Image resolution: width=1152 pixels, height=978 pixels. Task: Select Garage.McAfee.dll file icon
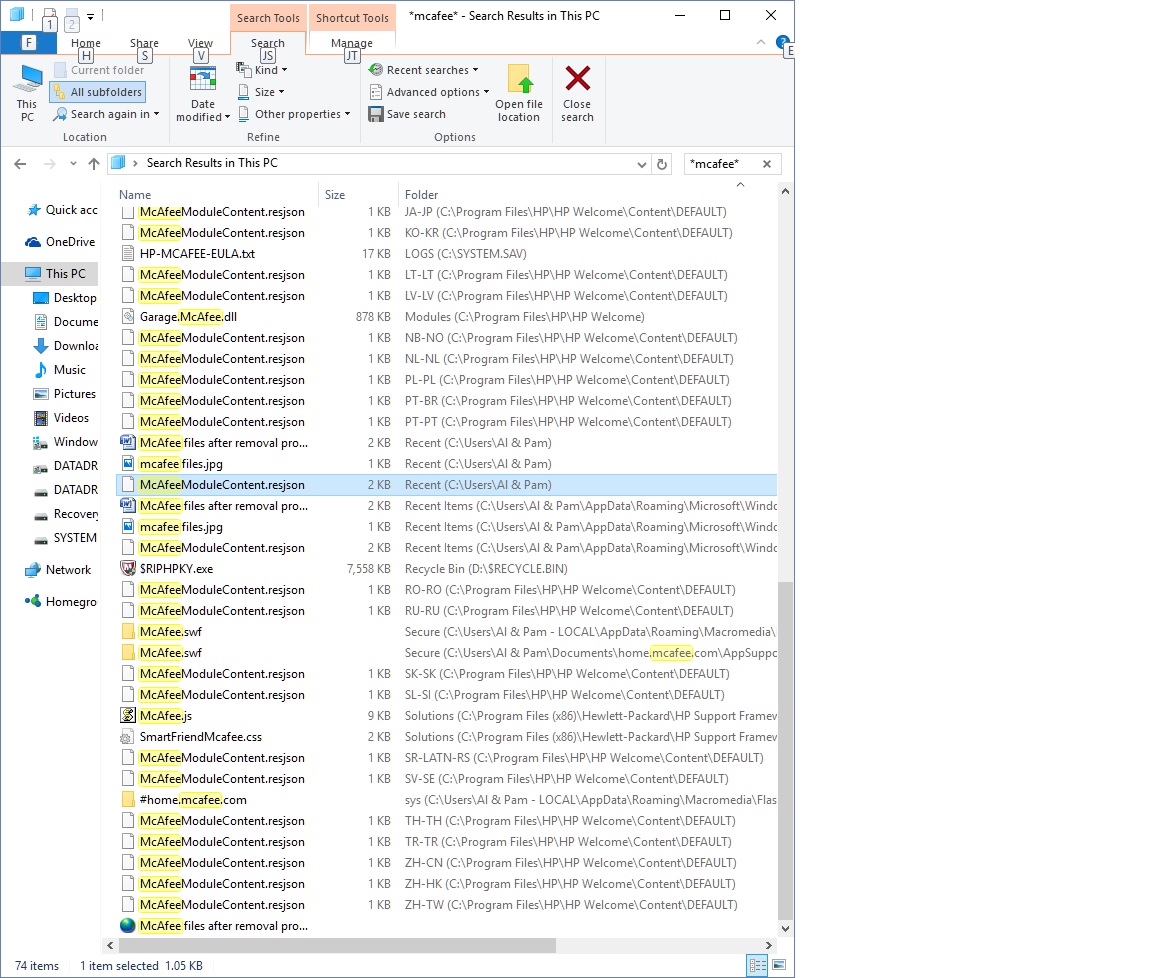[128, 317]
